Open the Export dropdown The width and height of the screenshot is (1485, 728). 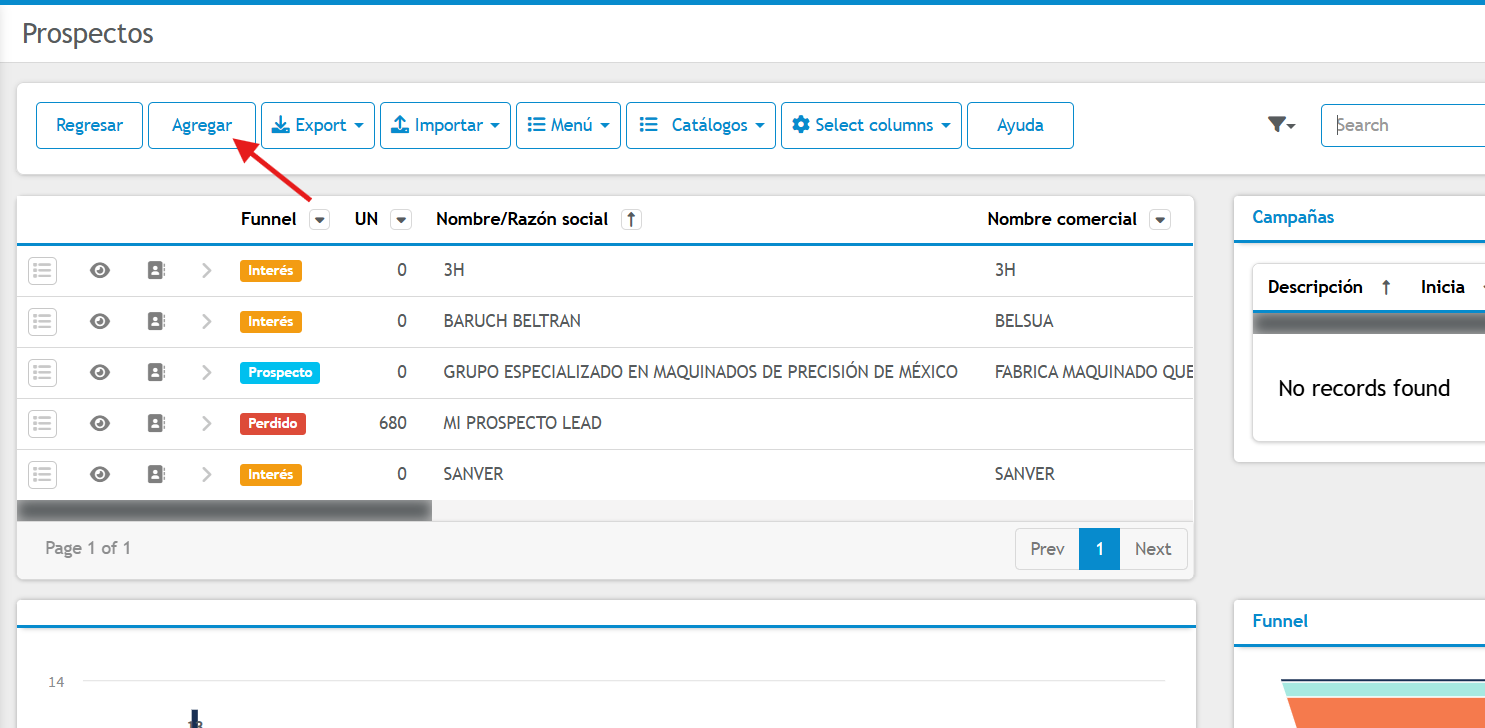318,125
